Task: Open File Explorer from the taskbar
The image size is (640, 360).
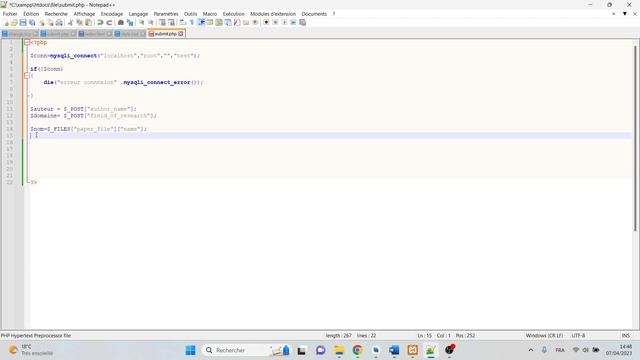Action: (x=339, y=350)
